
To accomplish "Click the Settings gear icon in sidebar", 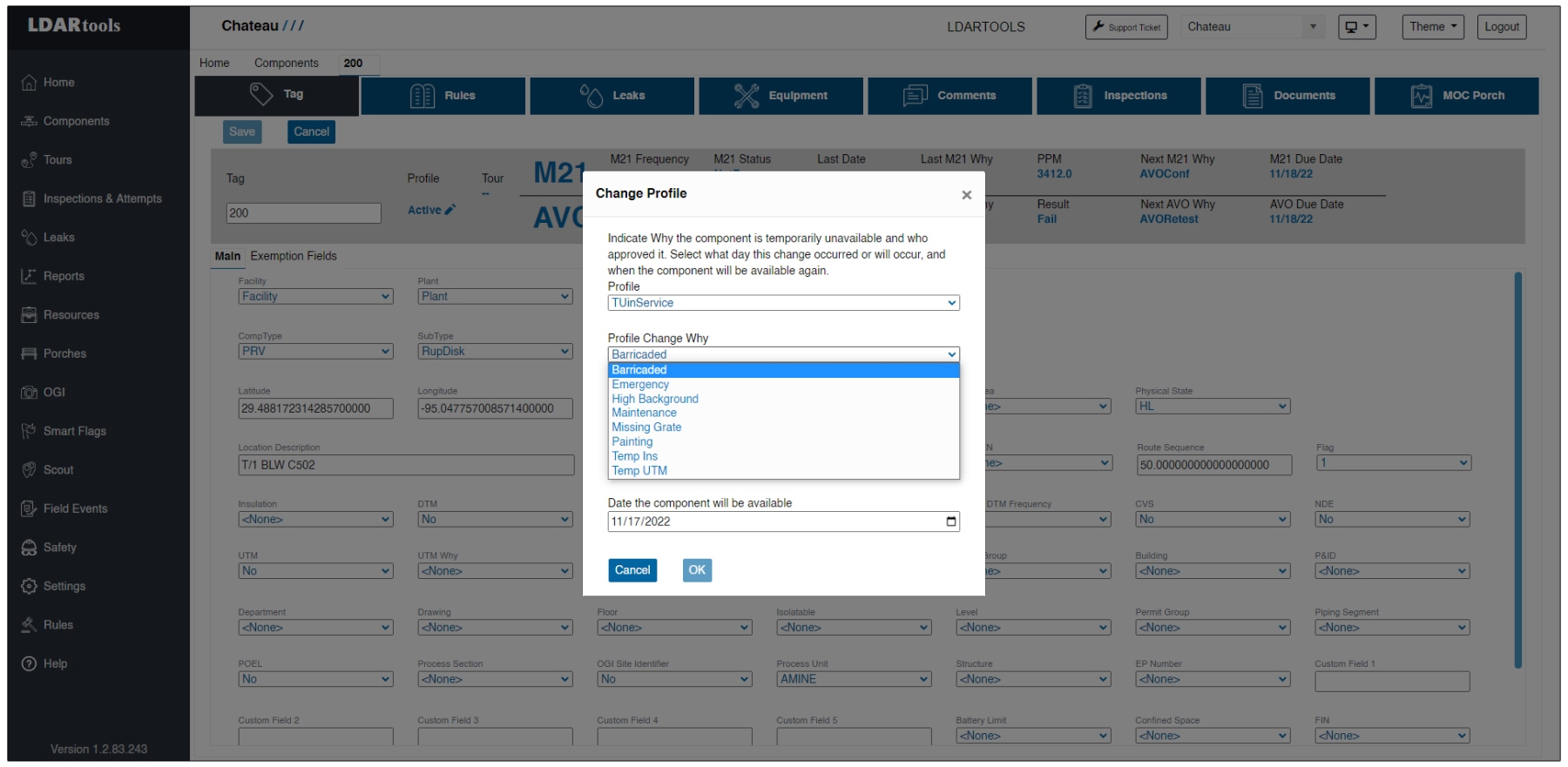I will (29, 586).
